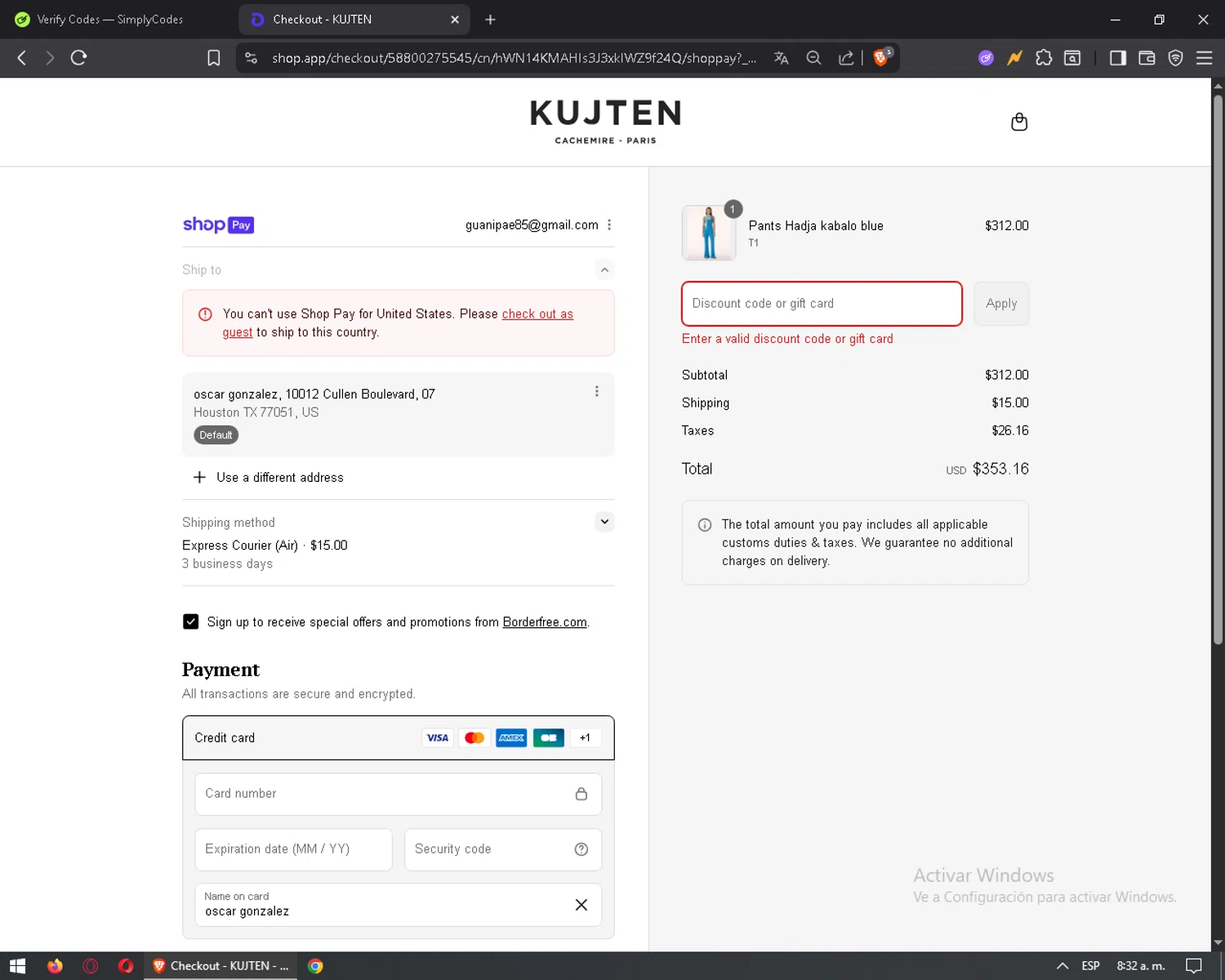Open the browser extensions puzzle icon

click(x=1044, y=58)
